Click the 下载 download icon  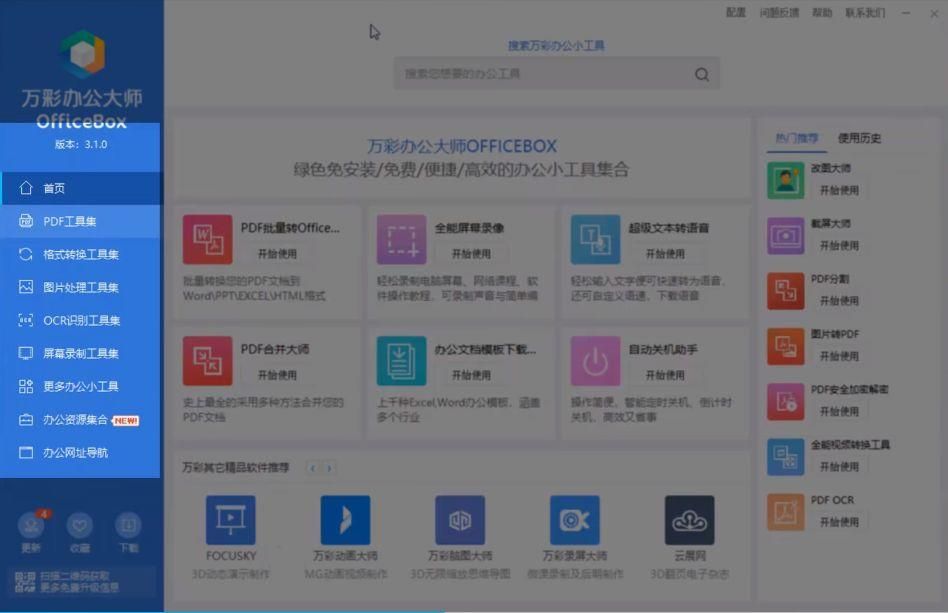(x=128, y=525)
